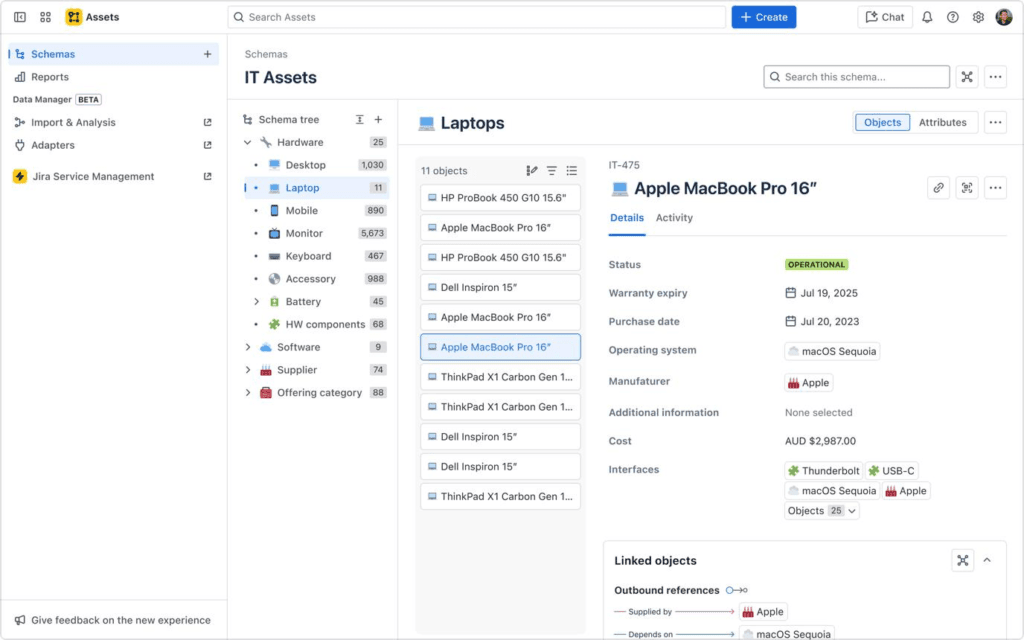This screenshot has height=640, width=1024.
Task: Open the Chat button
Action: 885,17
